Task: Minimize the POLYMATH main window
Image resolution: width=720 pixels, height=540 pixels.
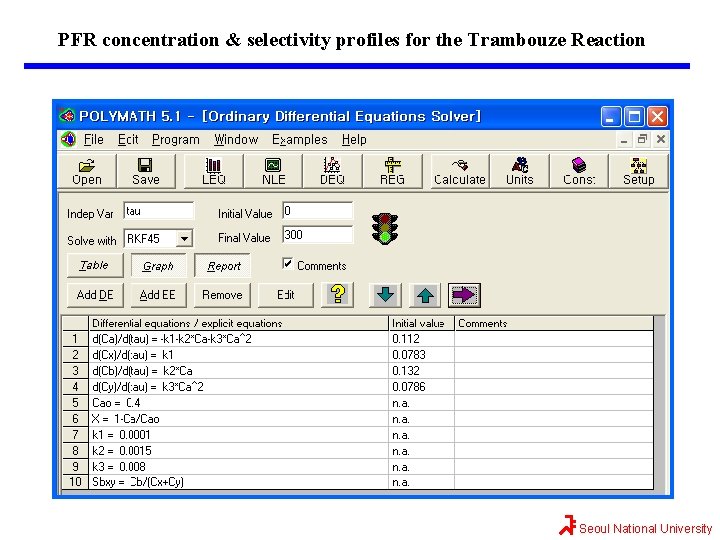Action: [x=611, y=117]
